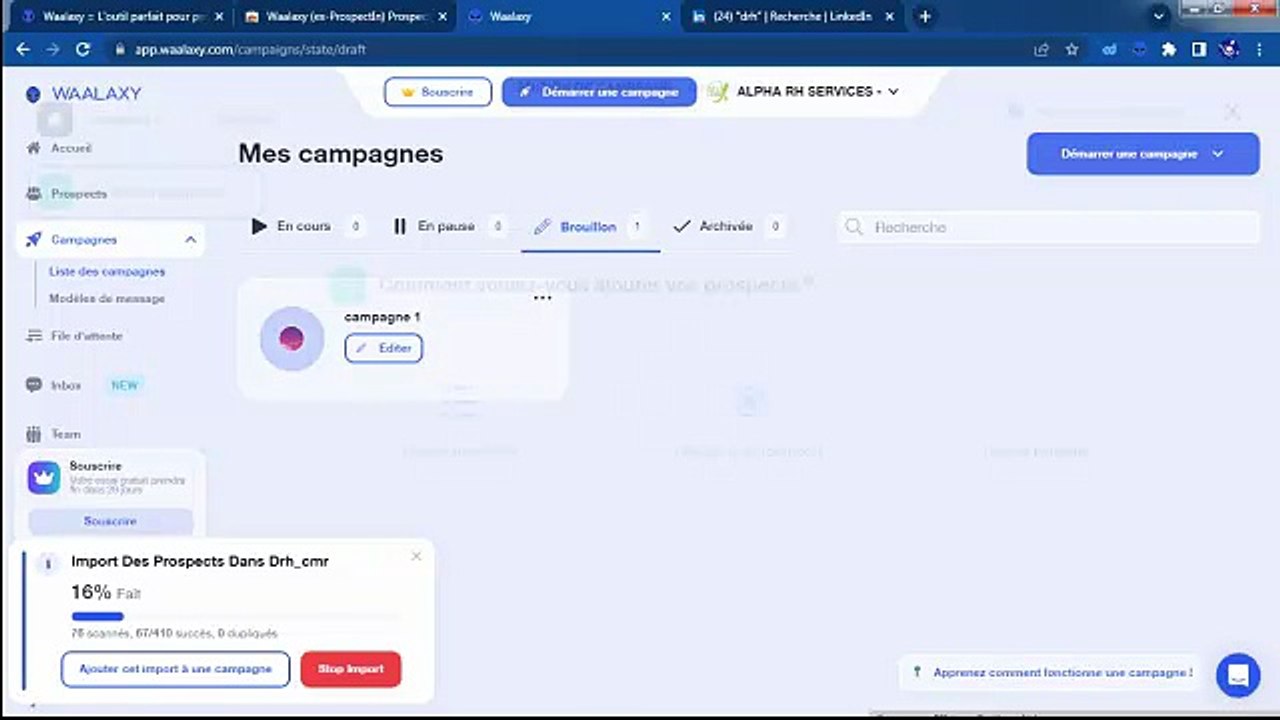1280x720 pixels.
Task: Close the import prospects notification
Action: pyautogui.click(x=416, y=556)
